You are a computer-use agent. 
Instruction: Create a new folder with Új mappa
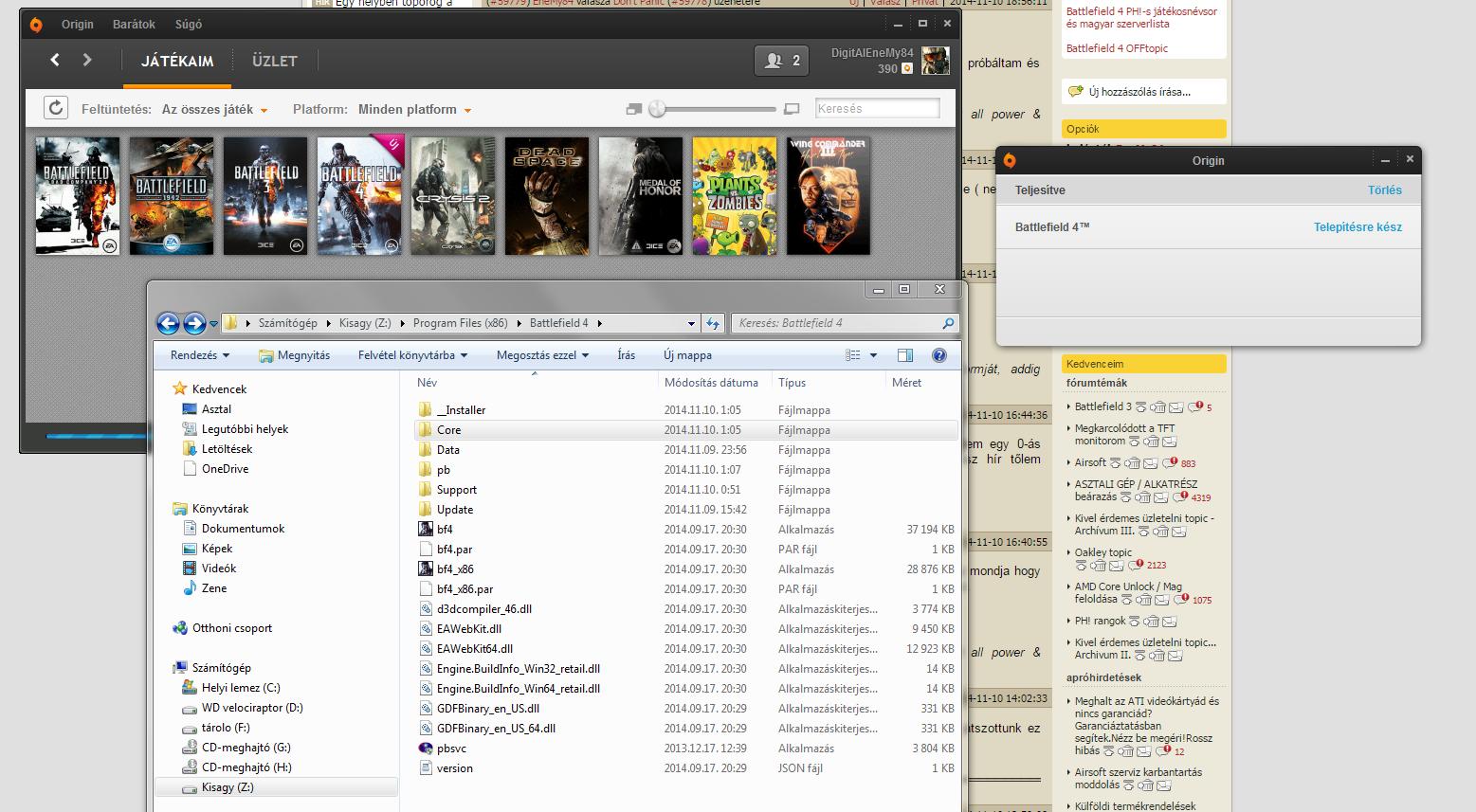pos(687,355)
